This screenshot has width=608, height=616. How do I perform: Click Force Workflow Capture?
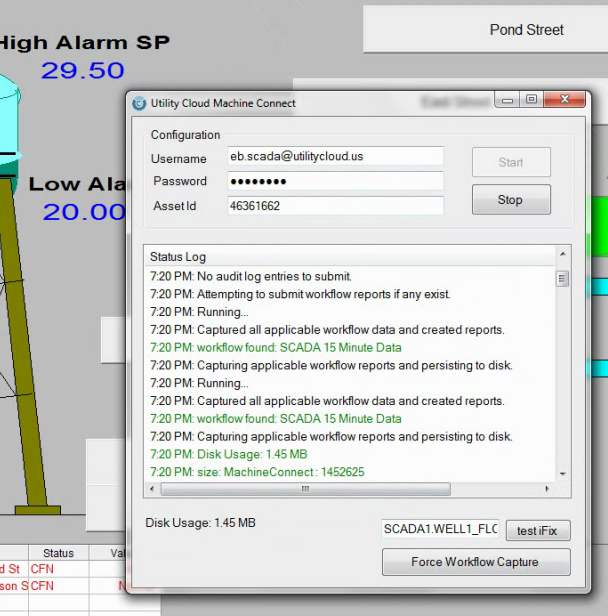(475, 562)
